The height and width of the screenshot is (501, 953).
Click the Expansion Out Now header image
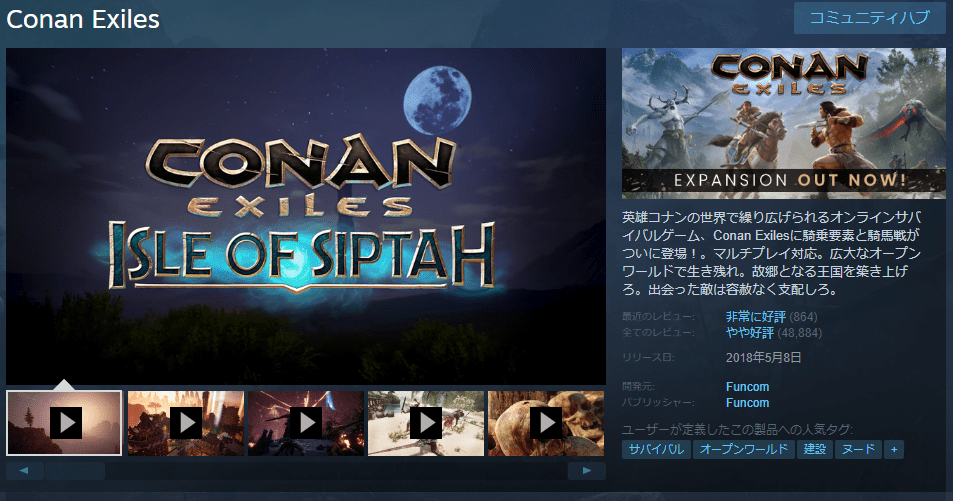tap(783, 123)
